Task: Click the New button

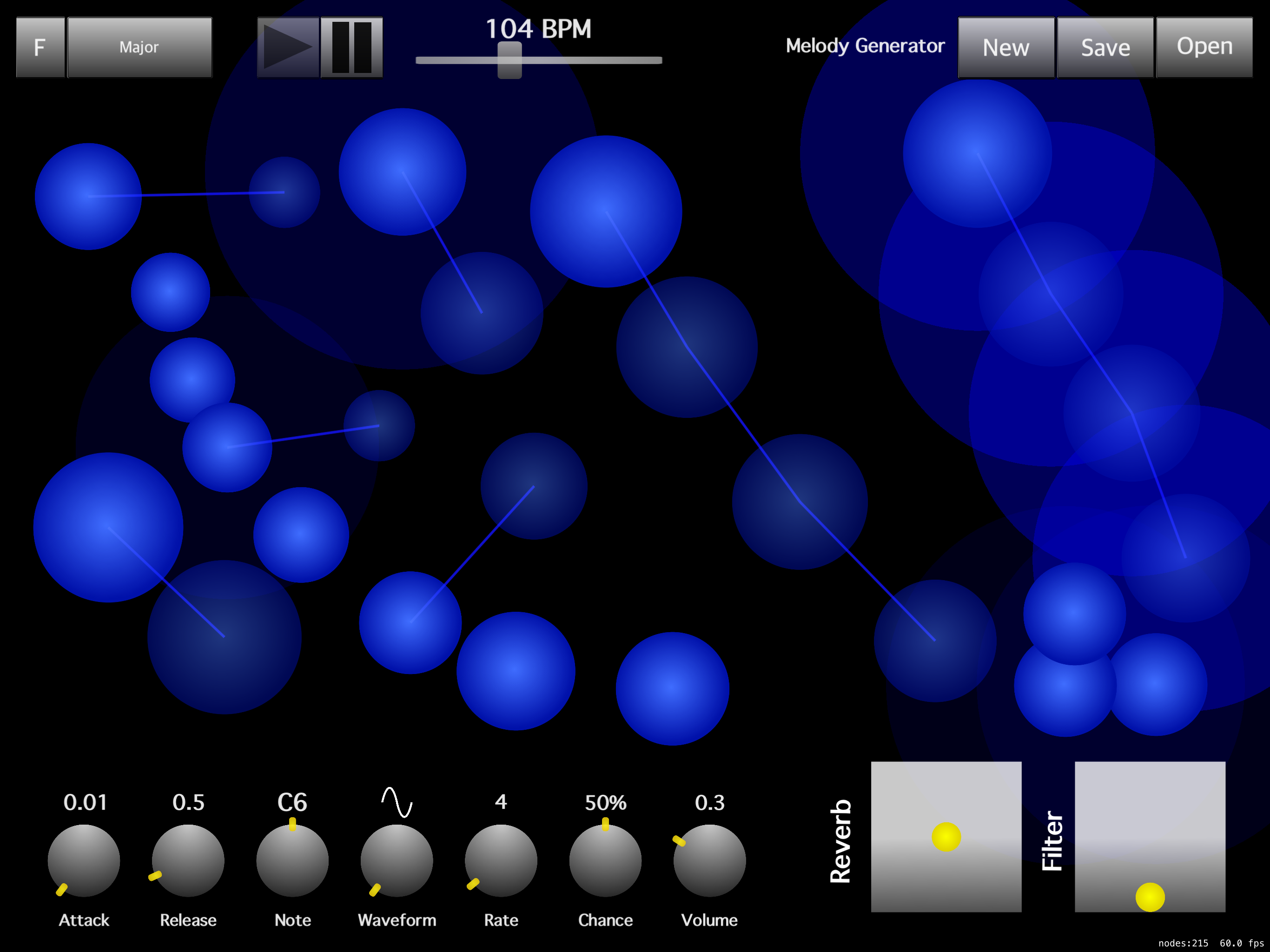Action: tap(1006, 47)
